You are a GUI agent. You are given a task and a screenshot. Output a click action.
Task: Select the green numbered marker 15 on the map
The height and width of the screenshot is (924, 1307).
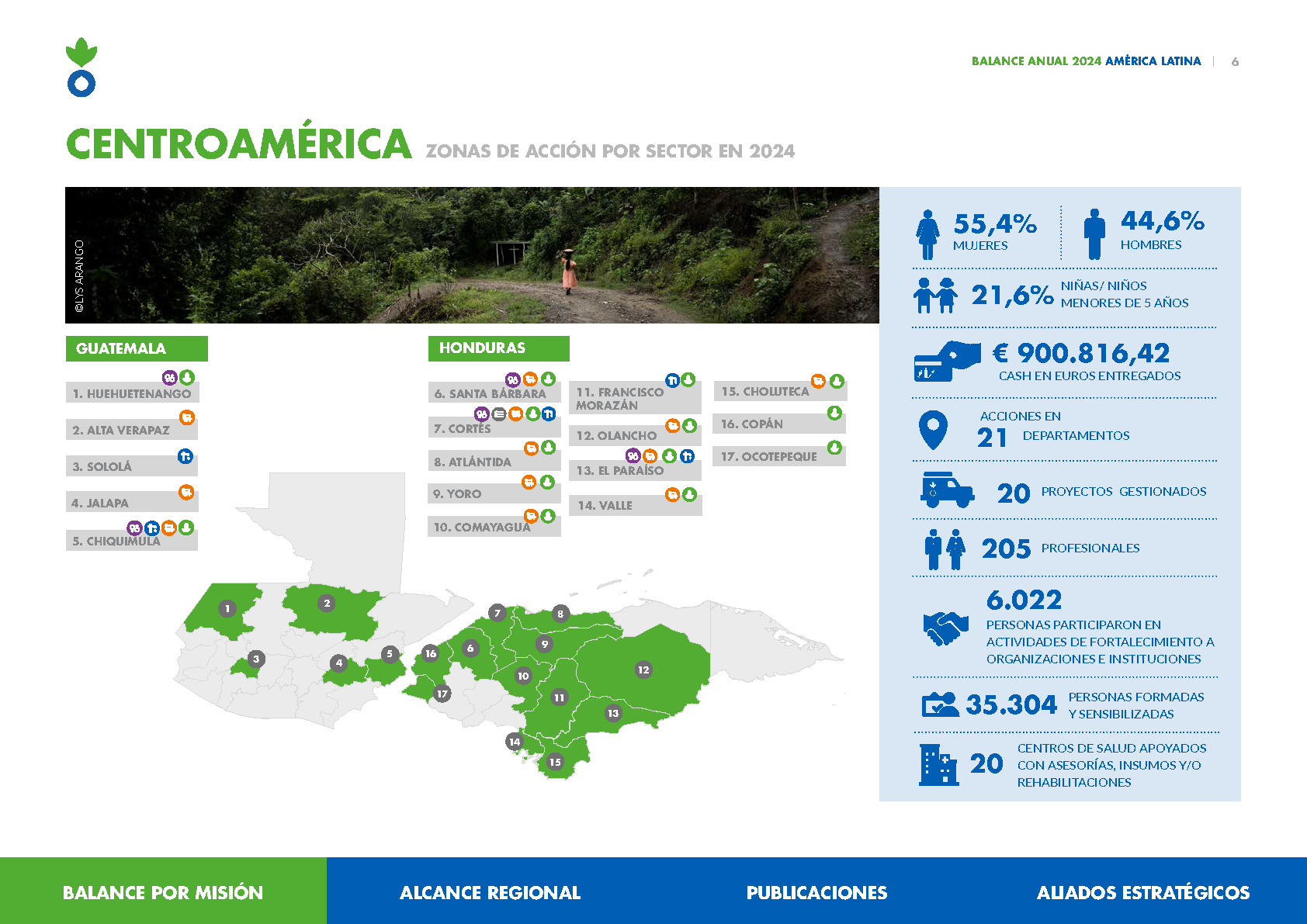555,763
